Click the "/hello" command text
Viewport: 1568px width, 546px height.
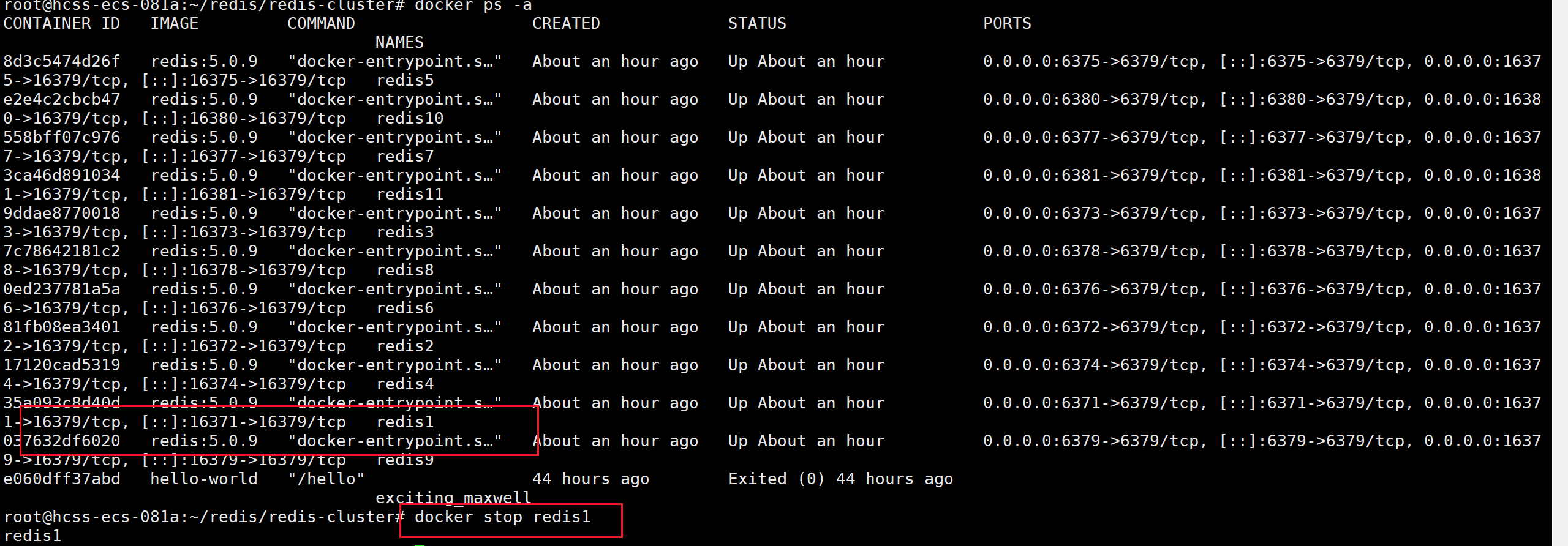pos(326,479)
